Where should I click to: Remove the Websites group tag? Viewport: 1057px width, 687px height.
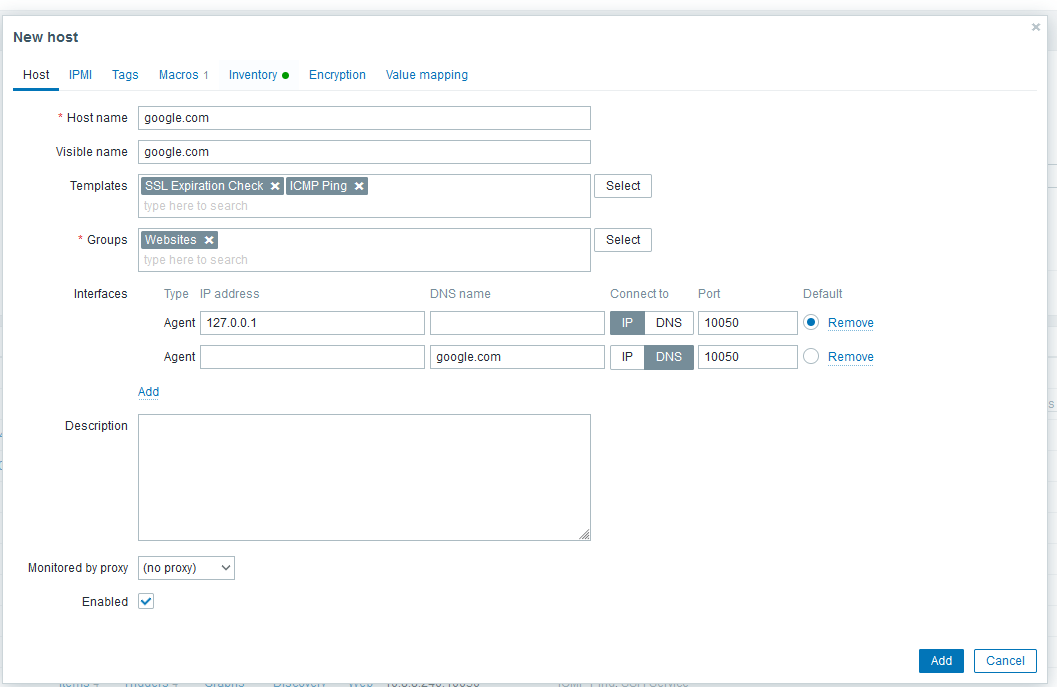point(209,240)
